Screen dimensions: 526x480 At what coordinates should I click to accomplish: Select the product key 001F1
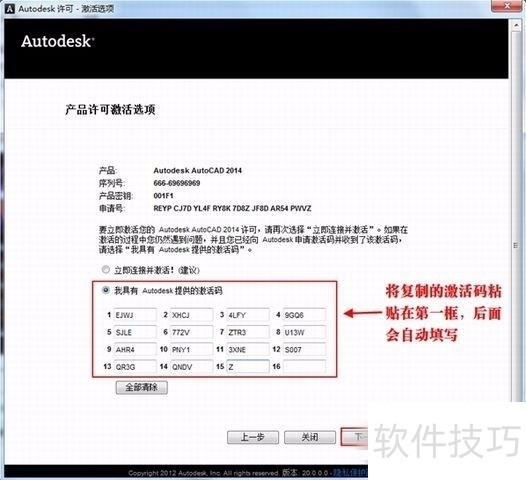163,196
